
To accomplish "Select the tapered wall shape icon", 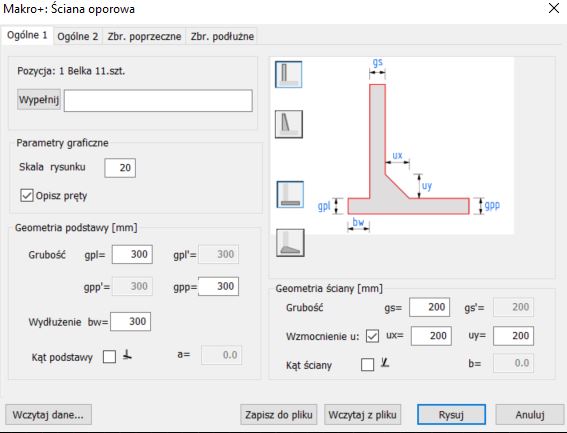I will point(289,124).
